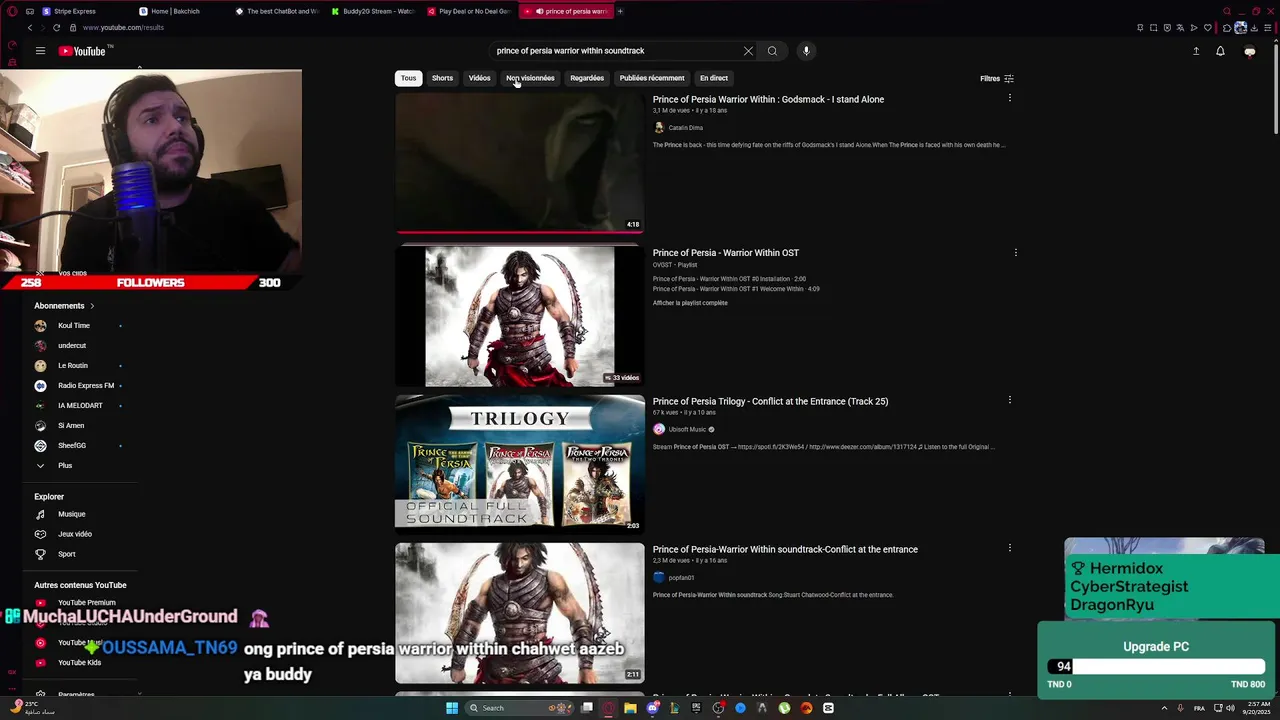The height and width of the screenshot is (720, 1280).
Task: Select the Vidéos filter chip
Action: click(x=480, y=78)
